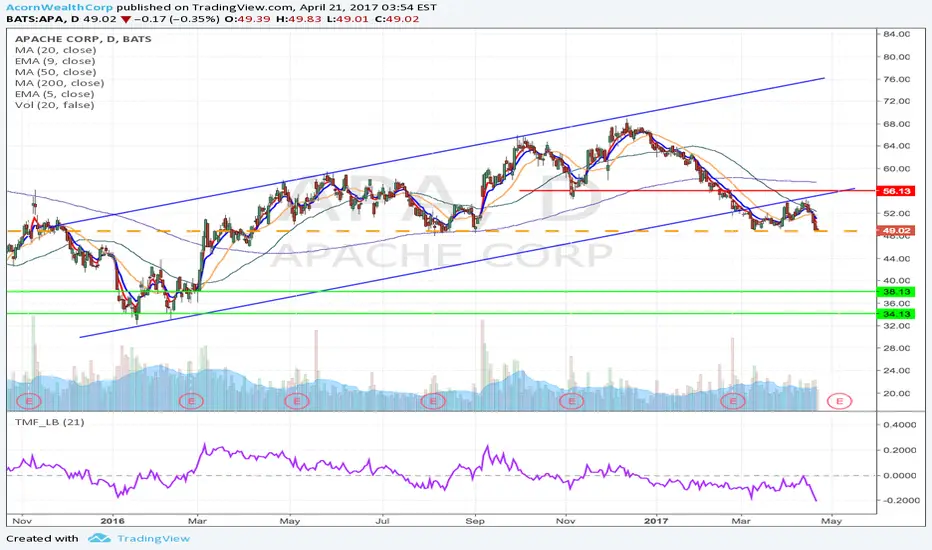Image resolution: width=932 pixels, height=550 pixels.
Task: Click the 76.00 price axis value
Action: [x=896, y=79]
